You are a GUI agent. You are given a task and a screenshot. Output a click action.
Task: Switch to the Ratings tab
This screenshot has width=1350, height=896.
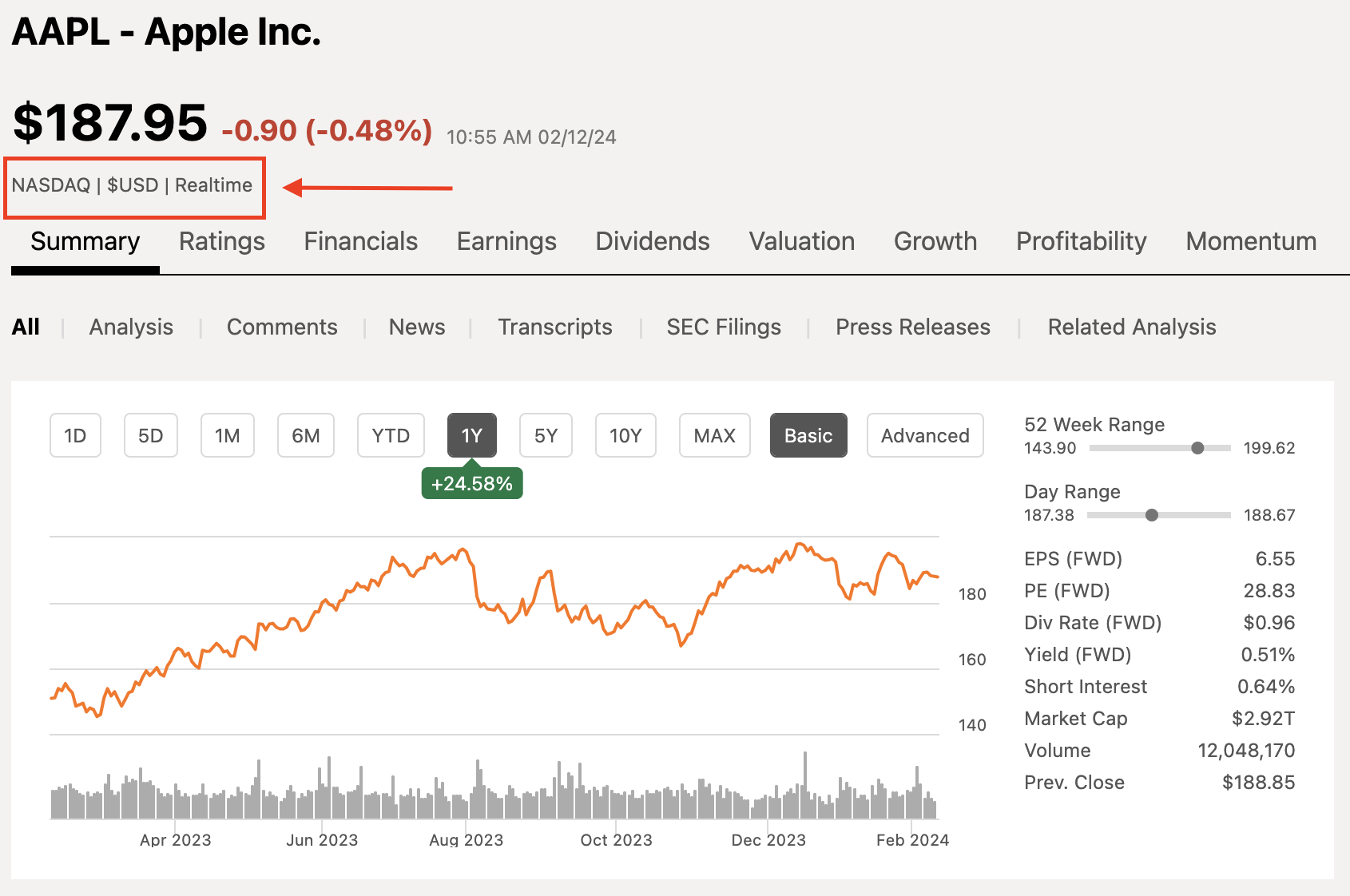click(221, 241)
